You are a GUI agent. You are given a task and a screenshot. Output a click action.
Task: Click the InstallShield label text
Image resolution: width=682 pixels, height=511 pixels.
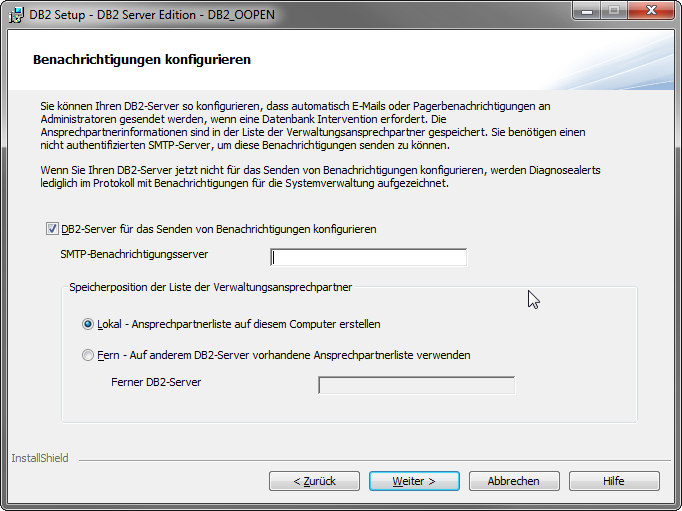point(40,458)
